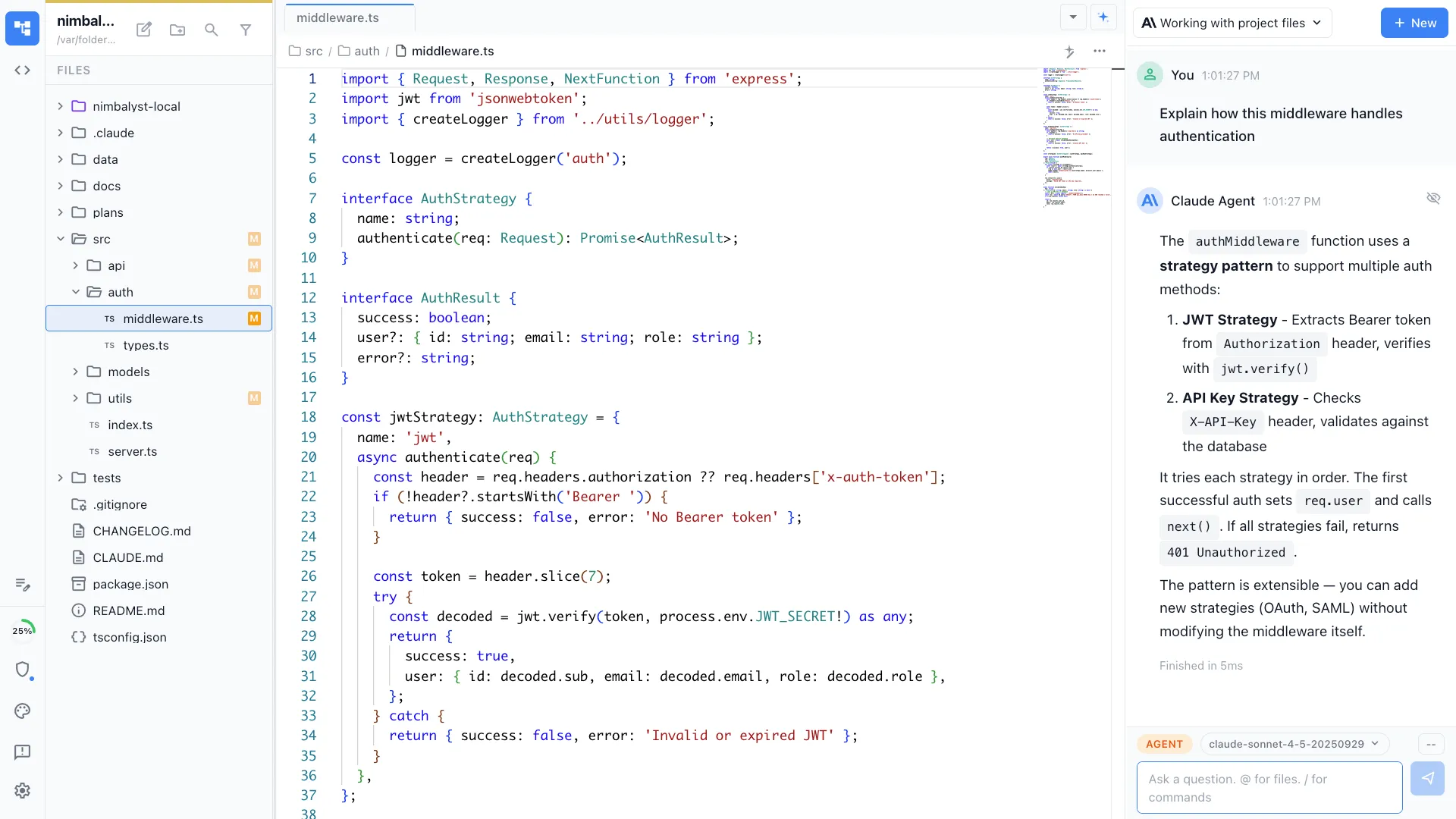Expand the models folder
Screen dimensions: 1456x819
coord(75,372)
